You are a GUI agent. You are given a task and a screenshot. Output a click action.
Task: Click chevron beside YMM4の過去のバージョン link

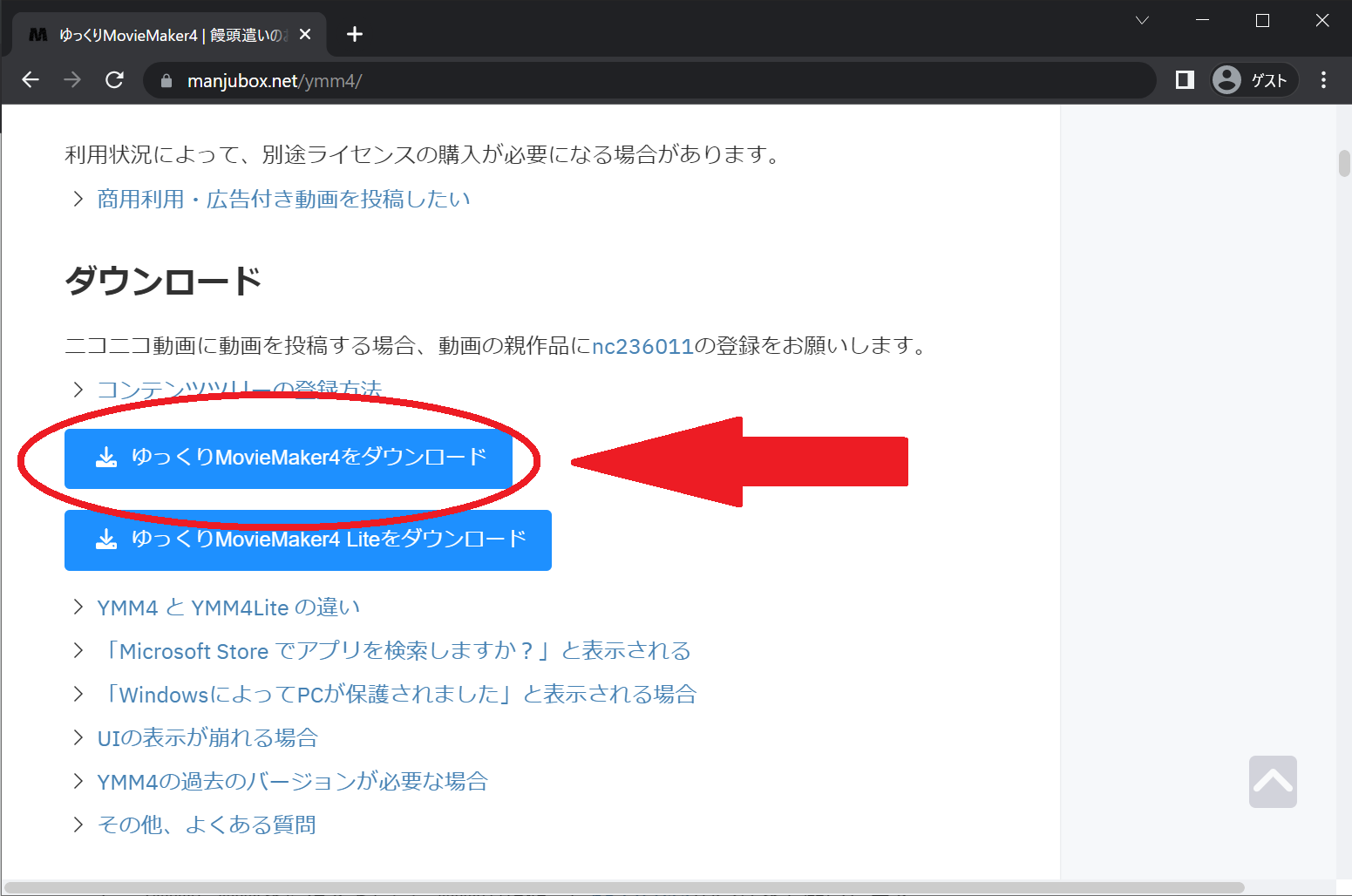[x=78, y=782]
